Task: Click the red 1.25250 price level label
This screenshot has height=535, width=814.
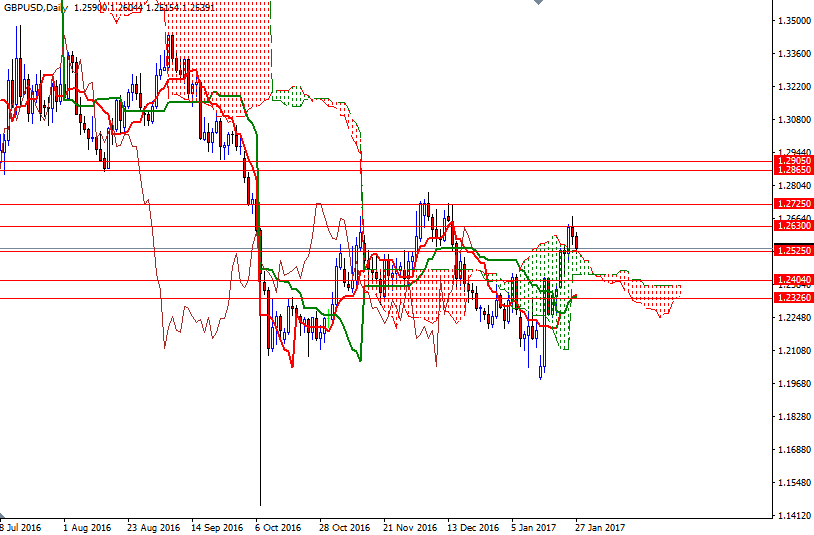Action: pyautogui.click(x=793, y=251)
